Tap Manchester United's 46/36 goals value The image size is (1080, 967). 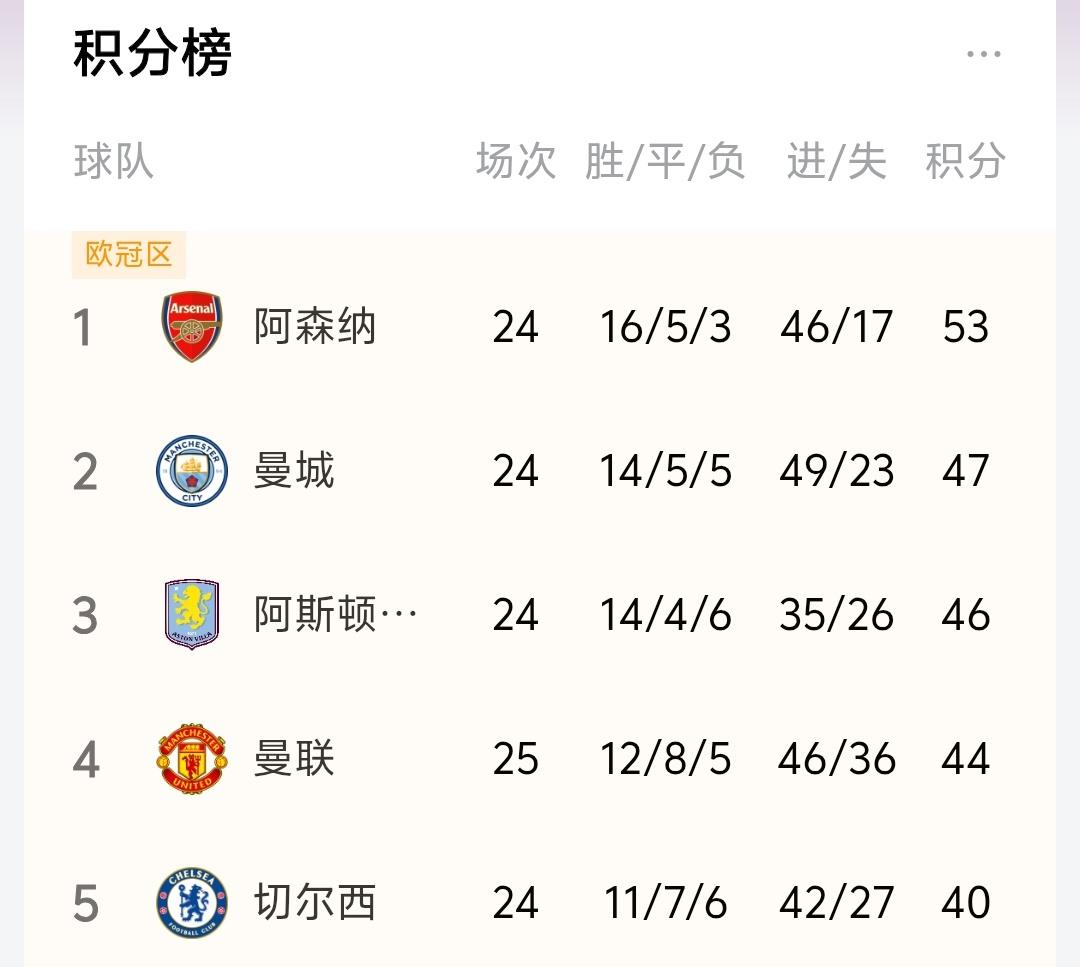pyautogui.click(x=837, y=759)
